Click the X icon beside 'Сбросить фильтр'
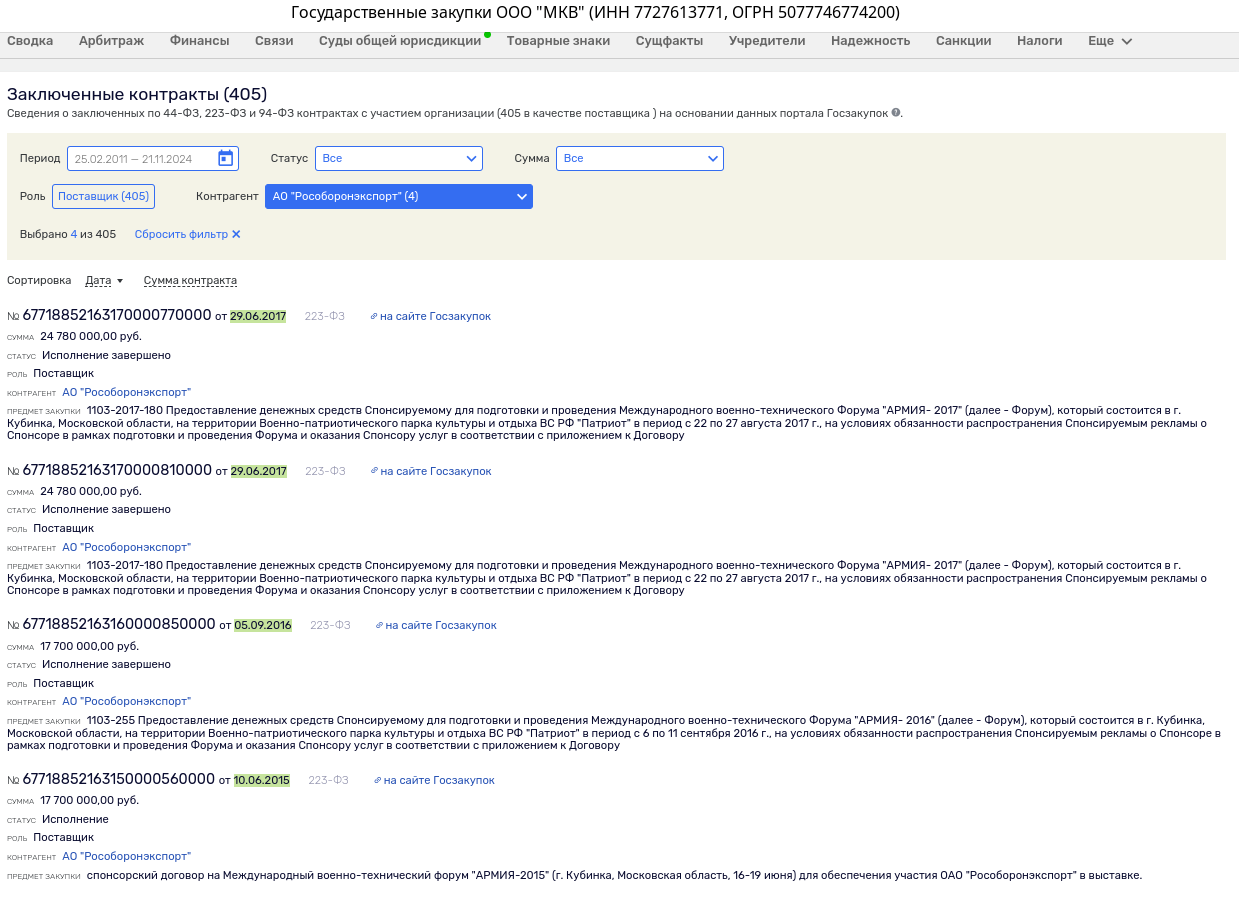Image resolution: width=1239 pixels, height=906 pixels. coord(236,234)
